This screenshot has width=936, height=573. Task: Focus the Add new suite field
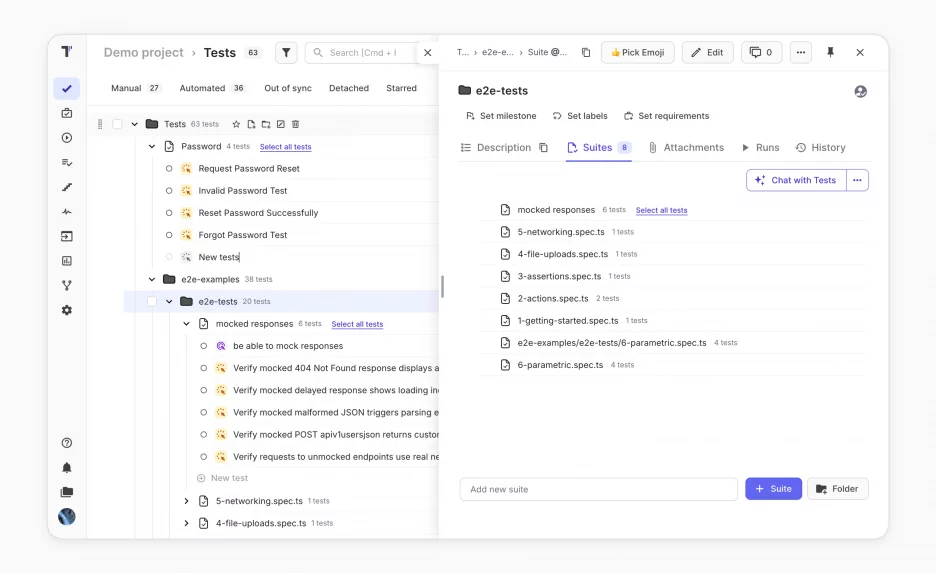point(599,489)
